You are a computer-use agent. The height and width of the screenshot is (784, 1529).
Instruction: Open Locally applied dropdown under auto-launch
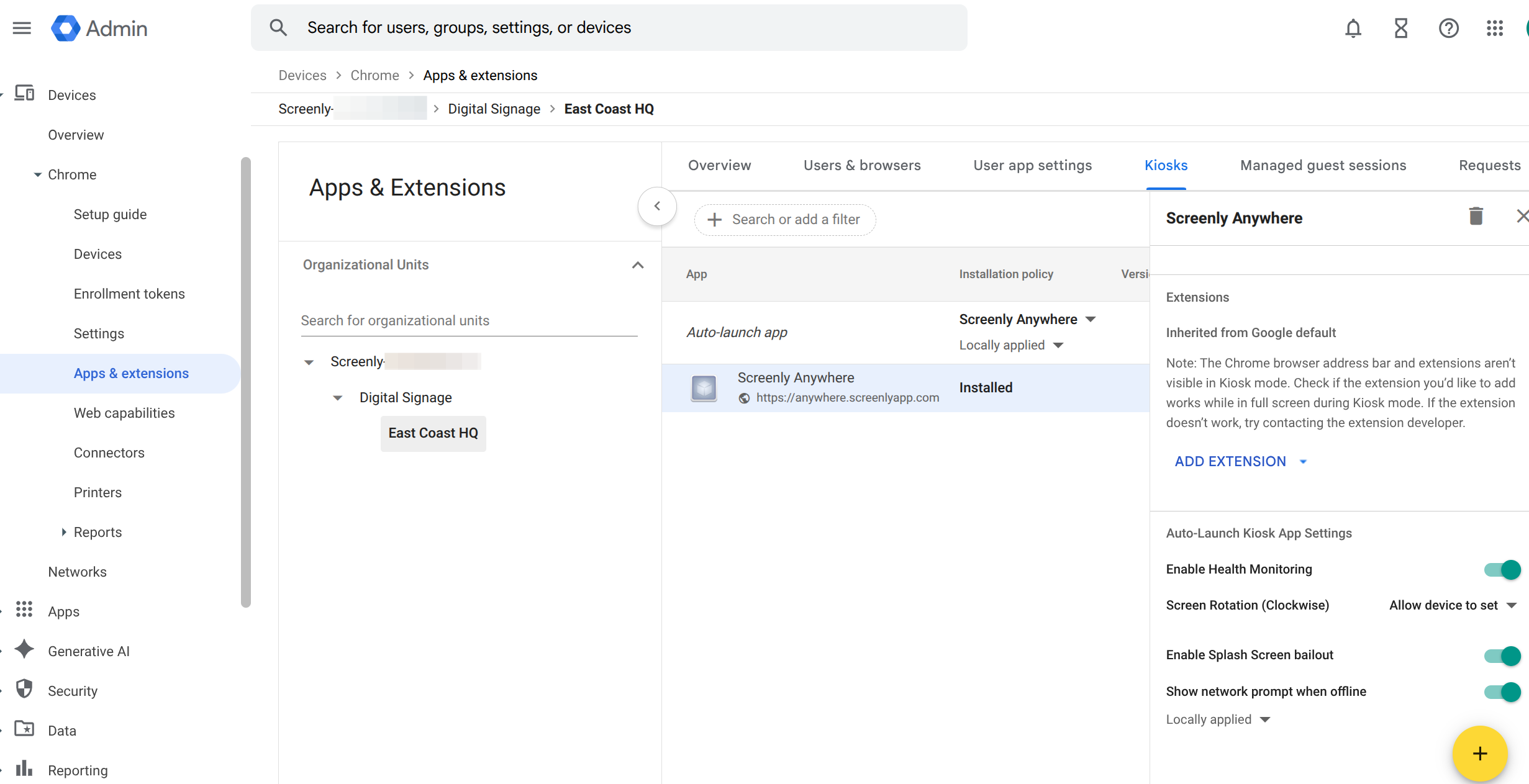1012,345
